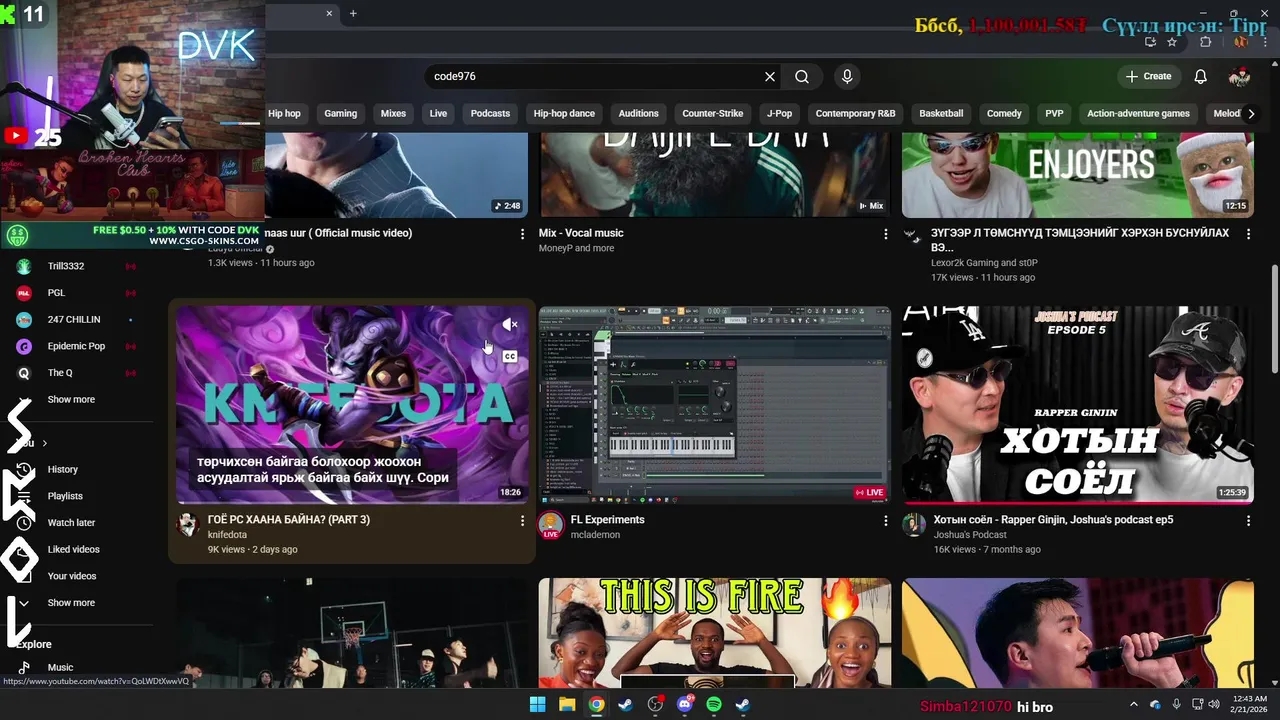
Task: Open the Joshua's Podcast channel avatar
Action: pyautogui.click(x=914, y=525)
